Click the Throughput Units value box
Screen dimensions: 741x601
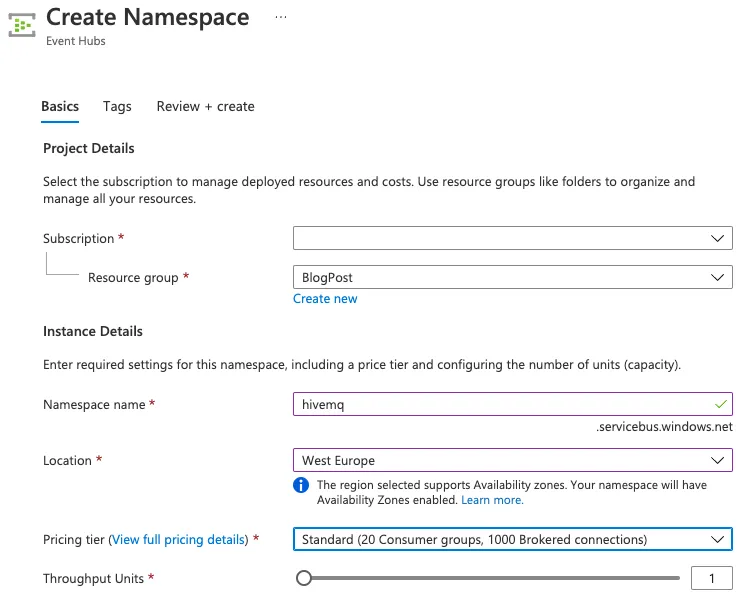coord(711,578)
